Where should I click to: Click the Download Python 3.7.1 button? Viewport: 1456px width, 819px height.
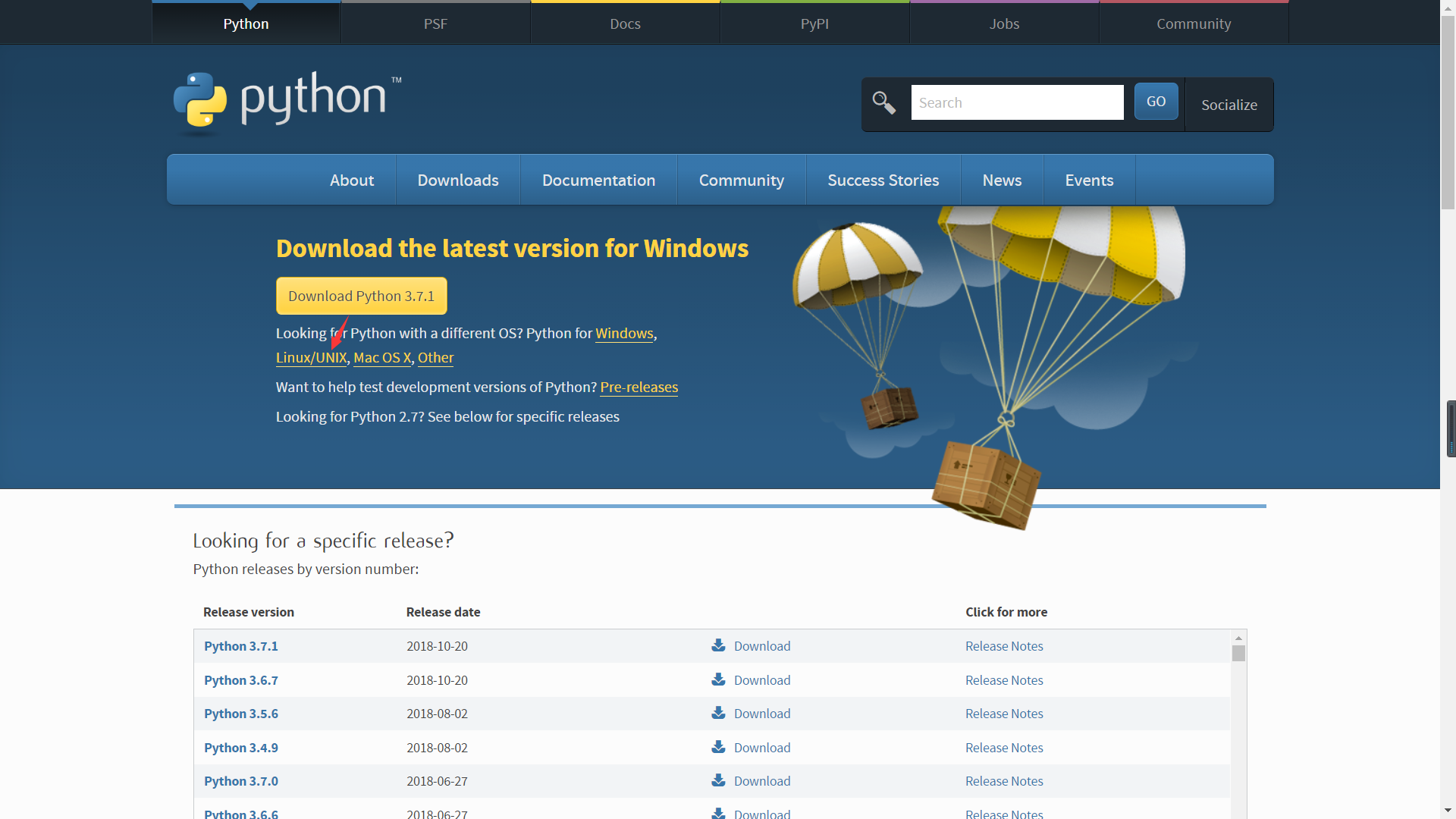pos(362,296)
